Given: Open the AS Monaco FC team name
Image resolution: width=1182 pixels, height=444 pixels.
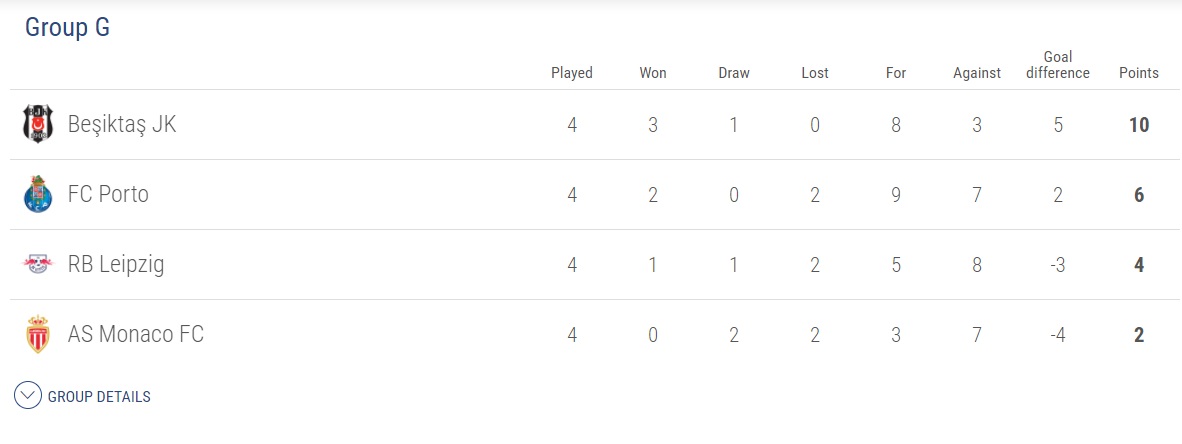Looking at the screenshot, I should tap(136, 335).
